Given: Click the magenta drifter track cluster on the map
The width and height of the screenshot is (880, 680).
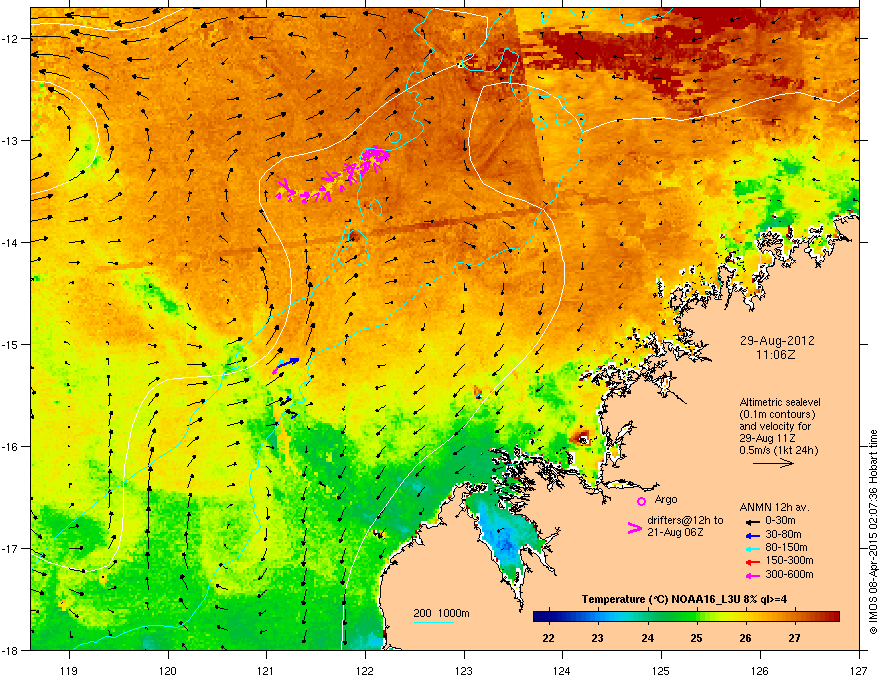Looking at the screenshot, I should pyautogui.click(x=333, y=174).
